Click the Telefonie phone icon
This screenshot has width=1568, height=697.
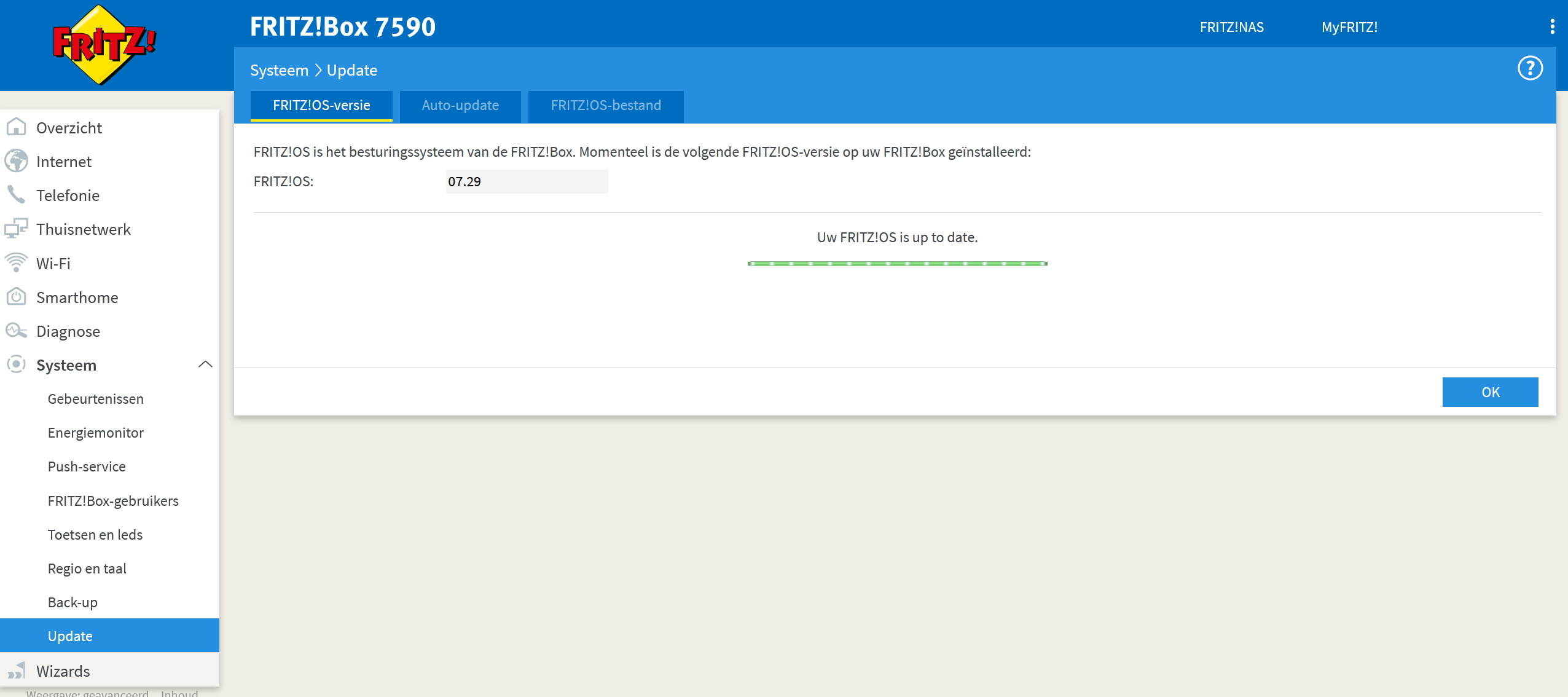coord(16,195)
